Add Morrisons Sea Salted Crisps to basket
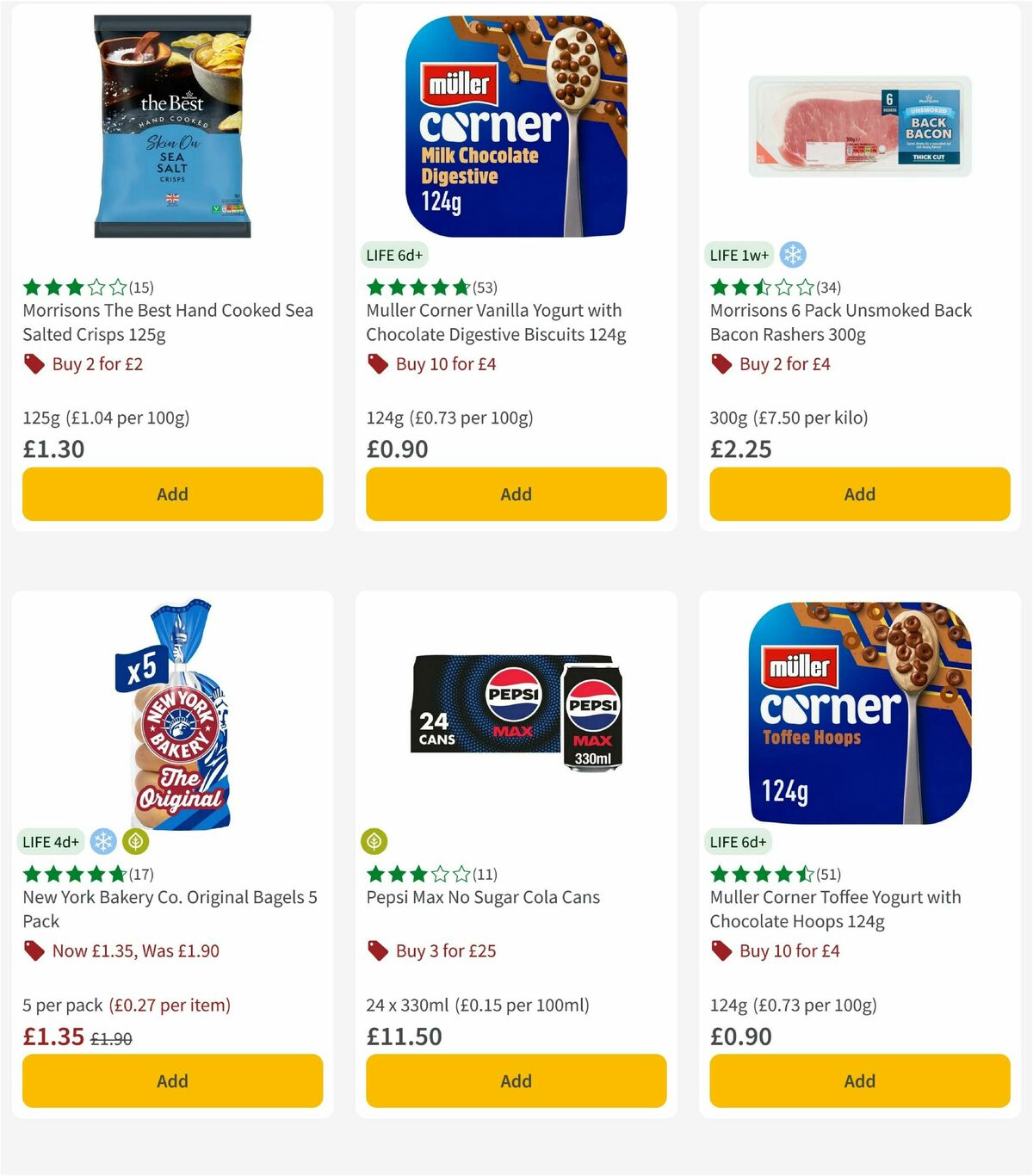The width and height of the screenshot is (1033, 1176). point(172,494)
